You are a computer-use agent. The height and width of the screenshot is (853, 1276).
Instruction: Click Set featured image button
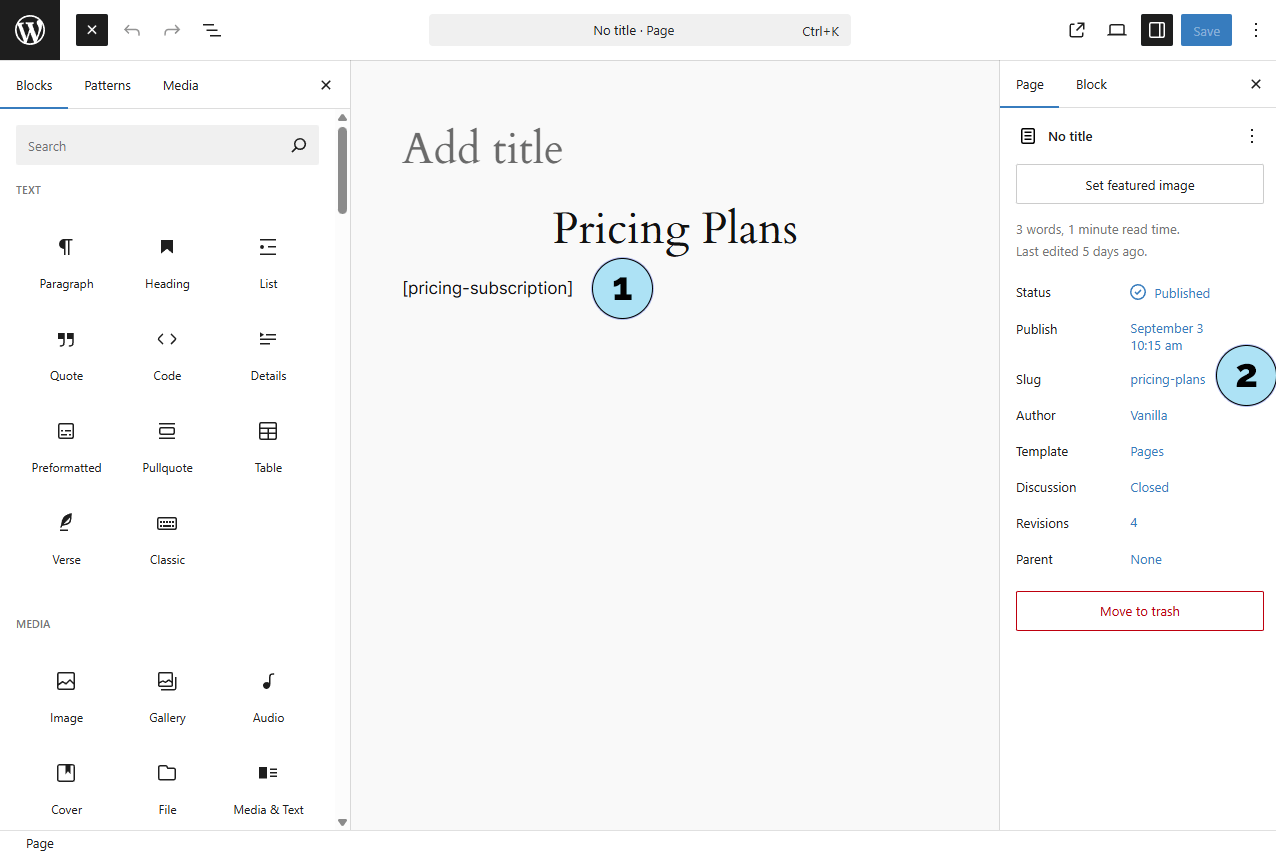click(1139, 185)
